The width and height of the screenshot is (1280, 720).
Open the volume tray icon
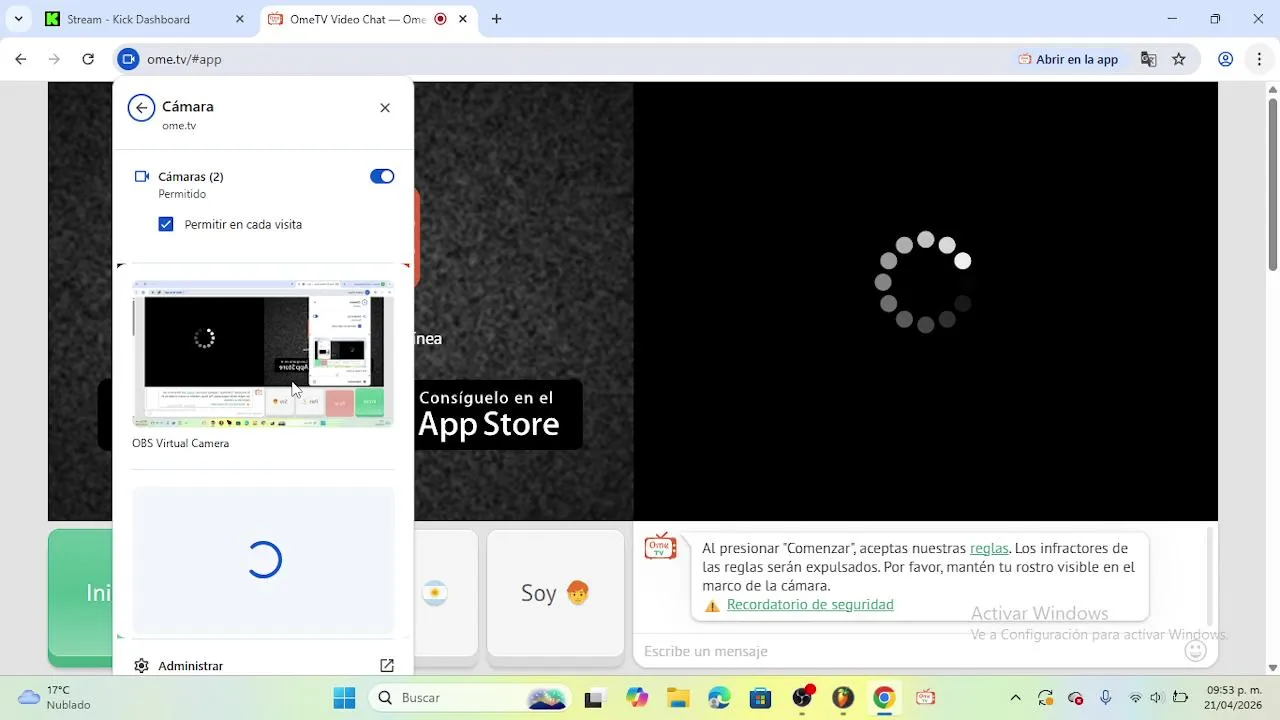1157,698
